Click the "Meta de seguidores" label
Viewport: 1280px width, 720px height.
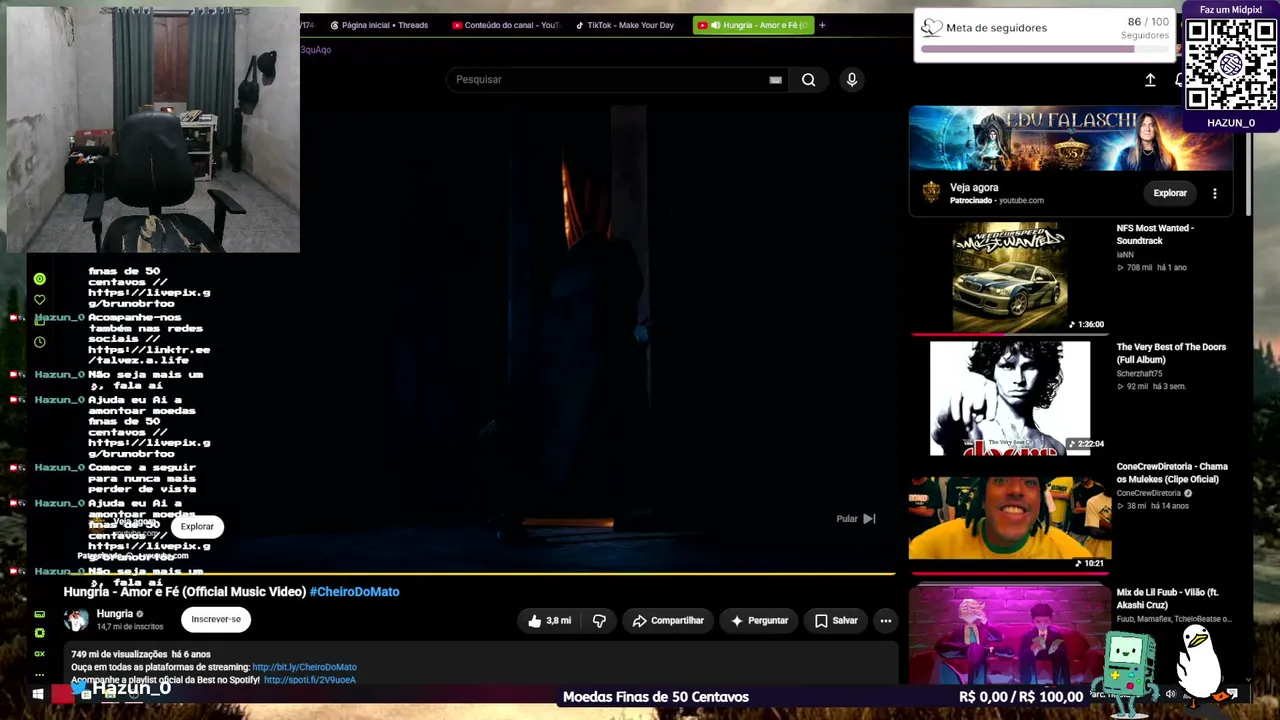pos(996,28)
